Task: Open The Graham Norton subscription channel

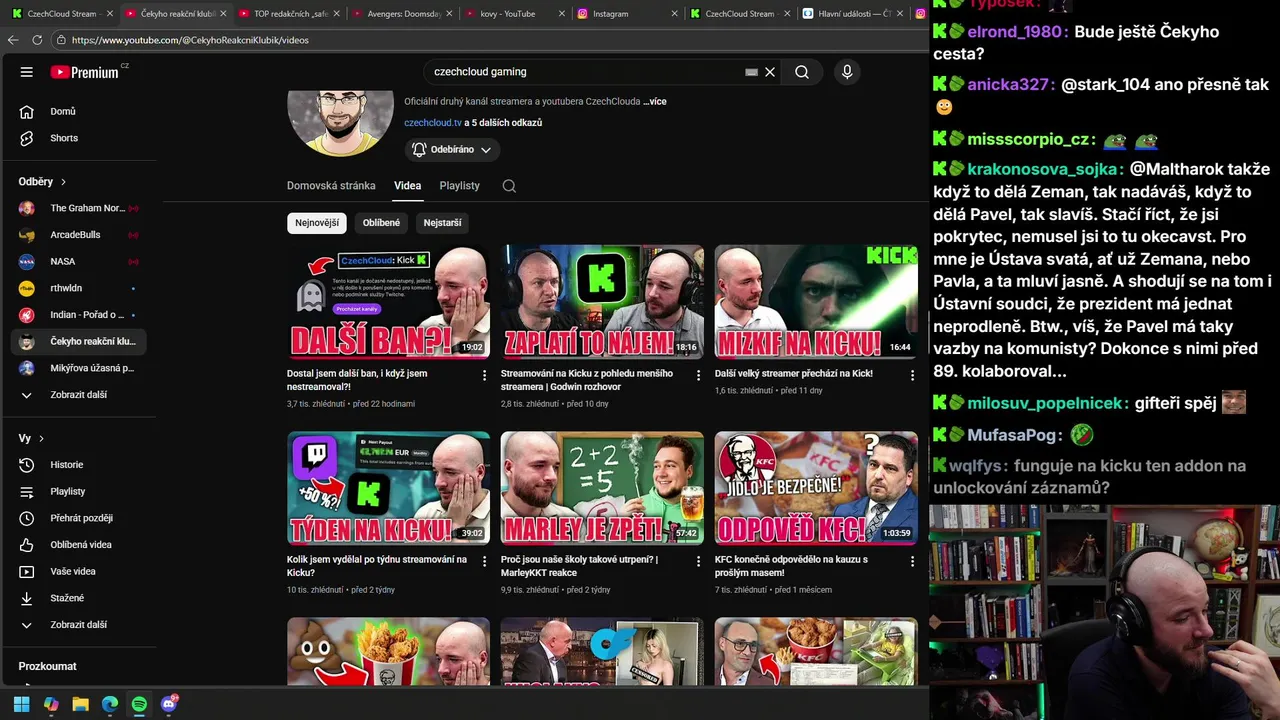Action: click(x=78, y=208)
